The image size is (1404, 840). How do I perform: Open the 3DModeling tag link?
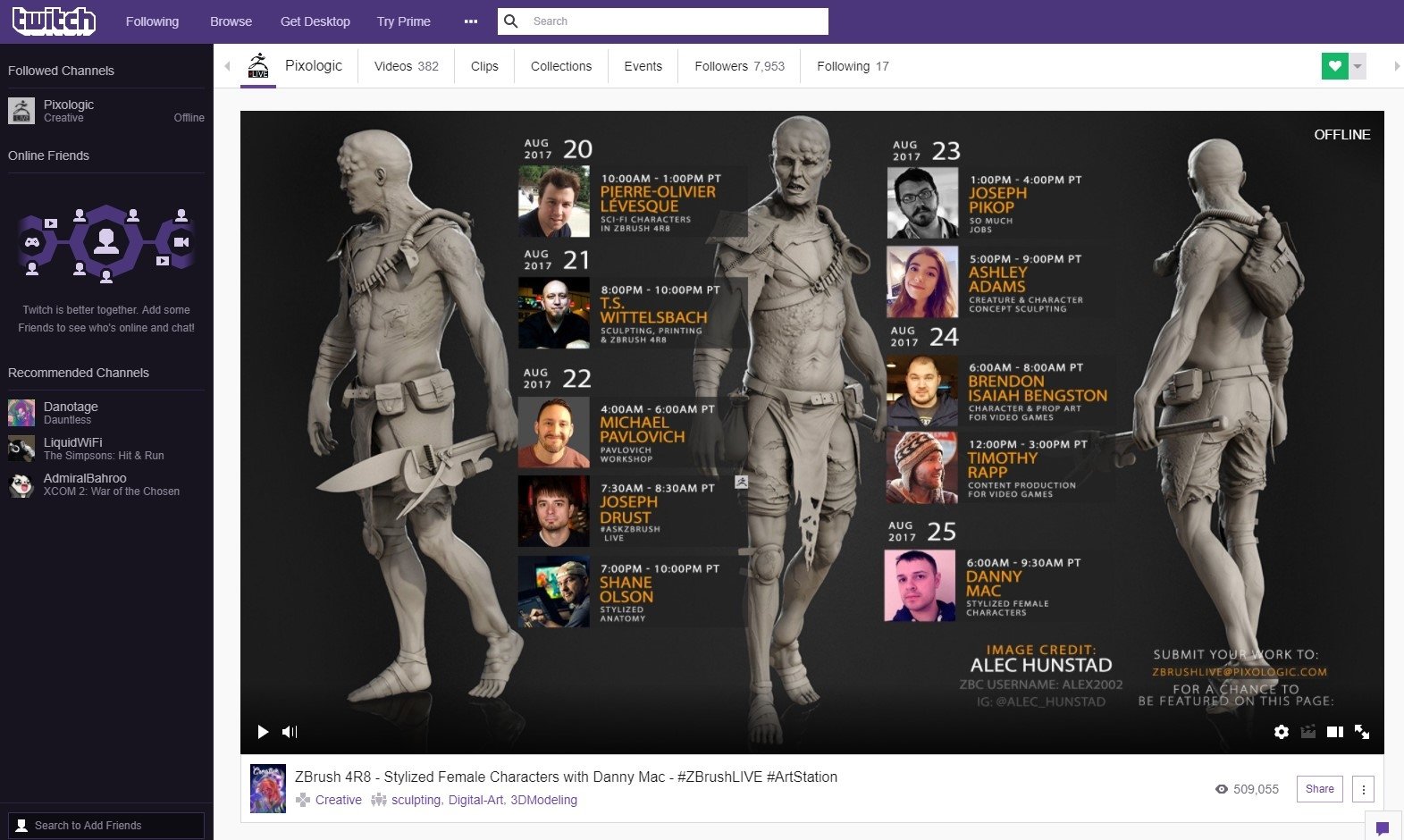pos(543,800)
